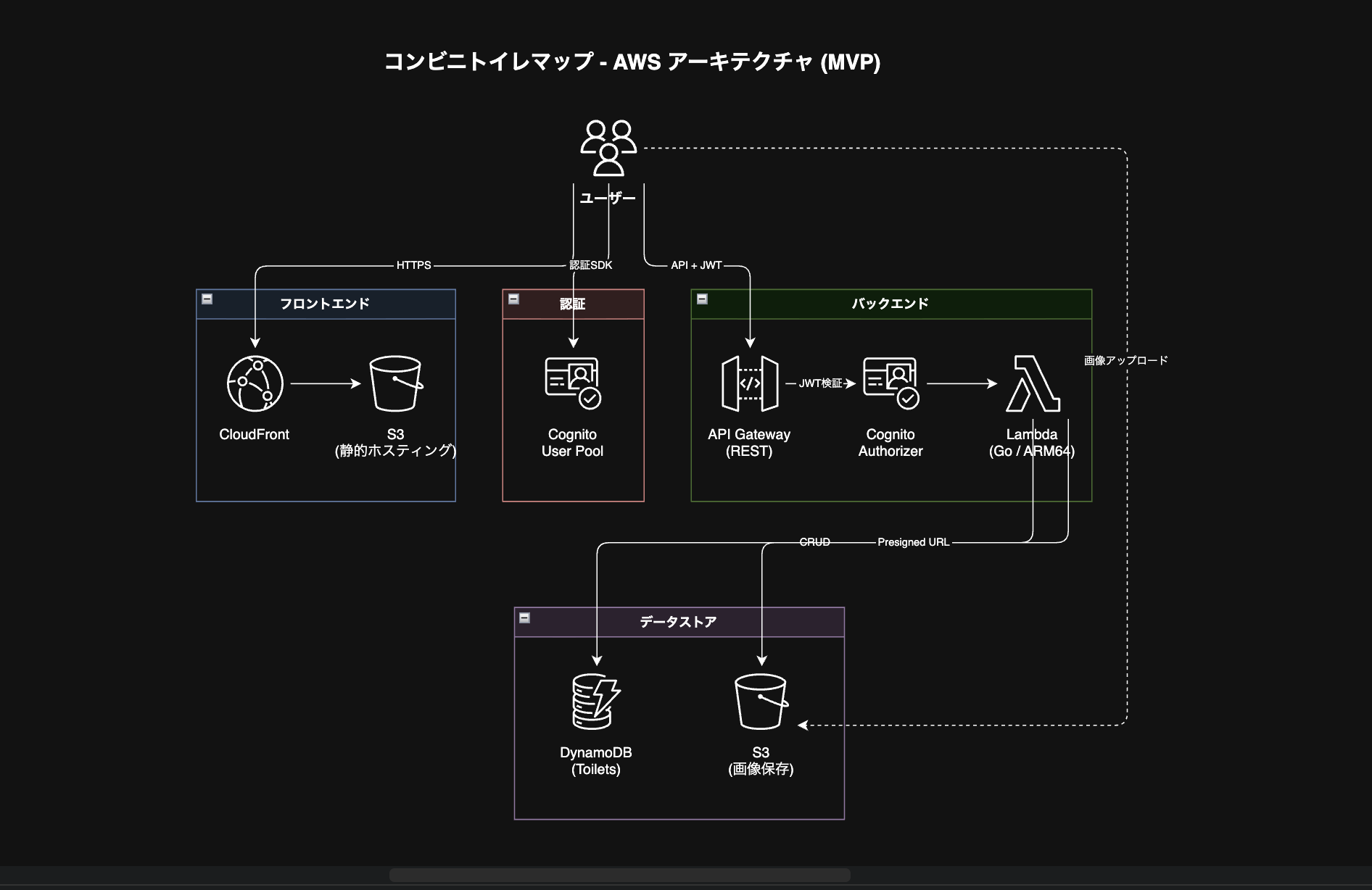Collapse the フロントエンド container

coord(207,299)
